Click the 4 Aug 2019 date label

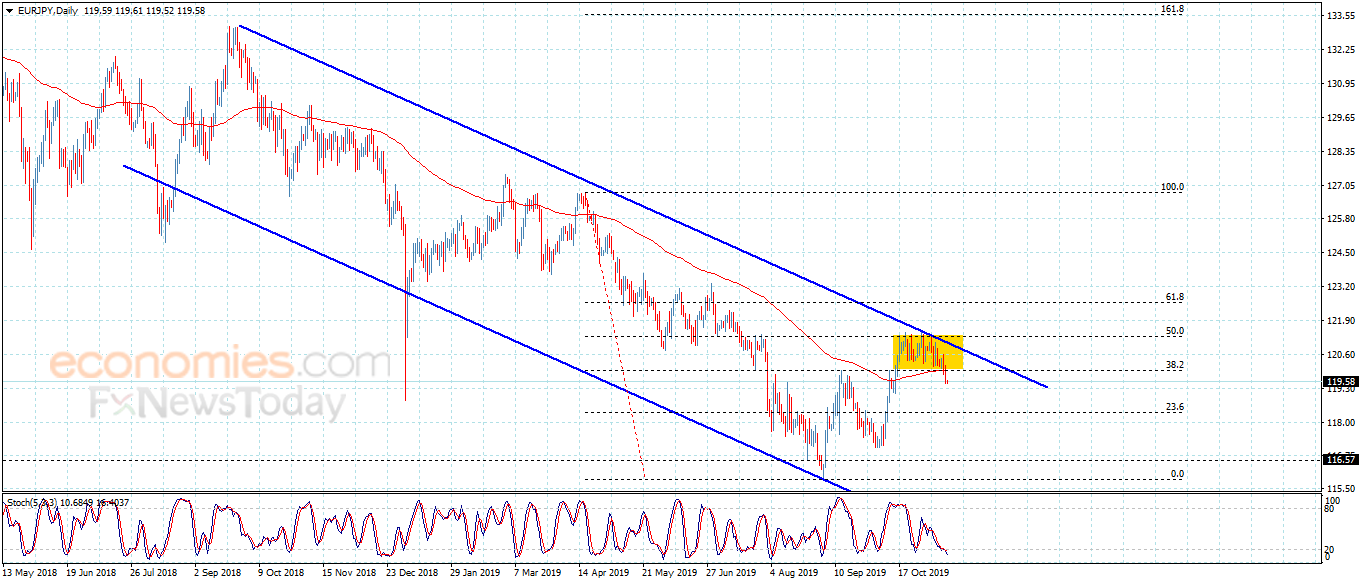(795, 574)
